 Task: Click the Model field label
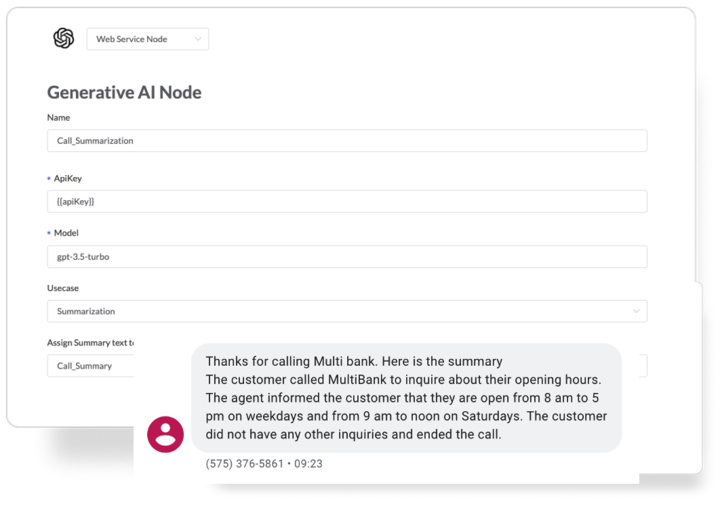66,233
